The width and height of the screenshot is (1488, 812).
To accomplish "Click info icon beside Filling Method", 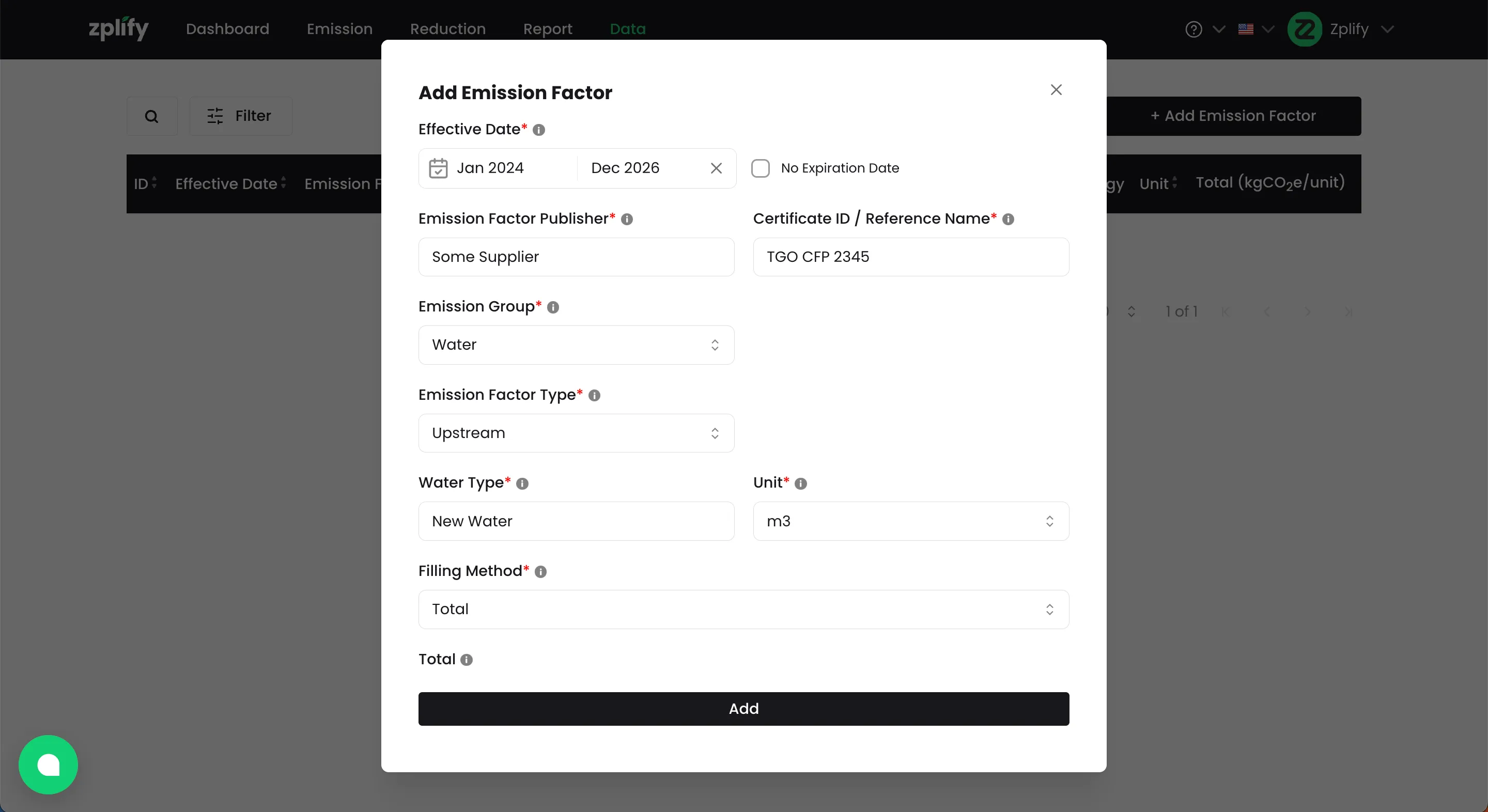I will coord(540,572).
